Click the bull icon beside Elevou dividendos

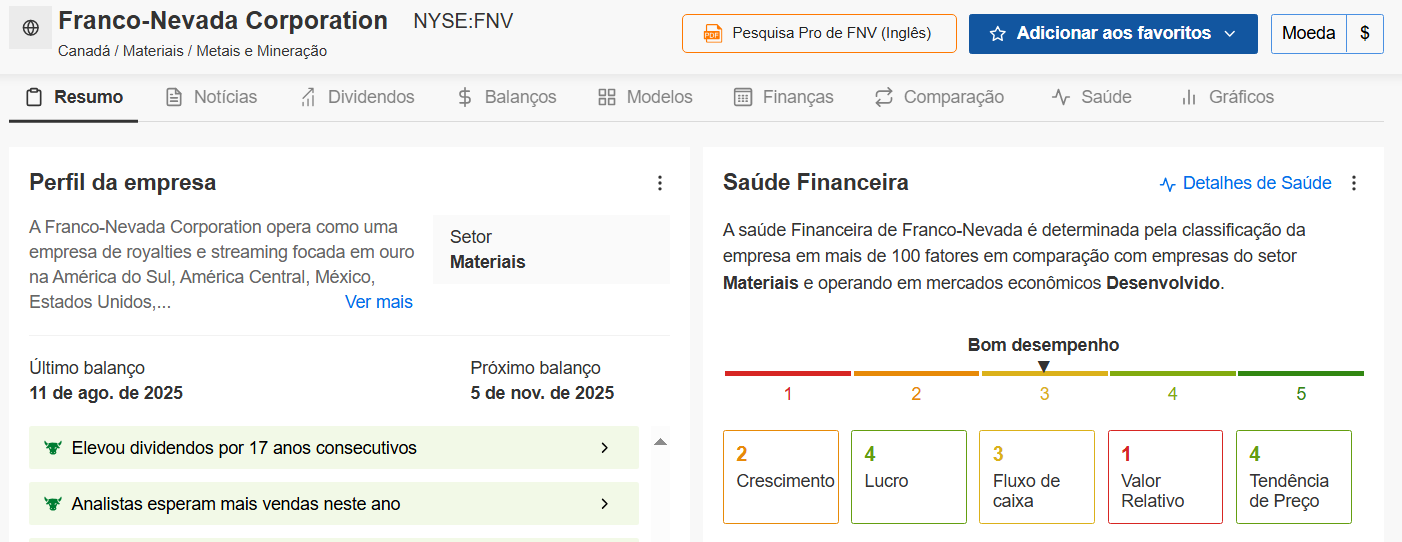point(53,448)
